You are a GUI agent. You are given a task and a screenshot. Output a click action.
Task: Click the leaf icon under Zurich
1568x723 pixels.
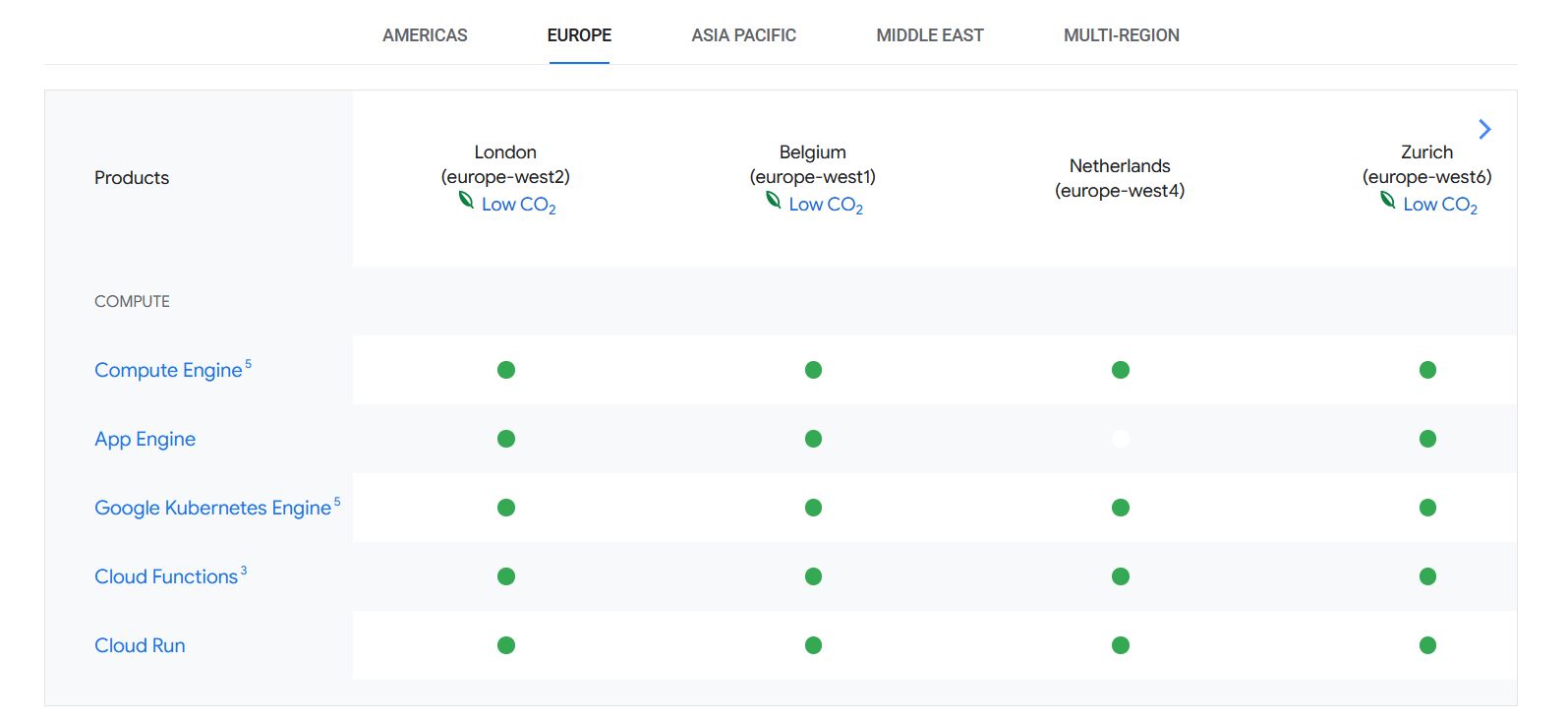pos(1388,201)
